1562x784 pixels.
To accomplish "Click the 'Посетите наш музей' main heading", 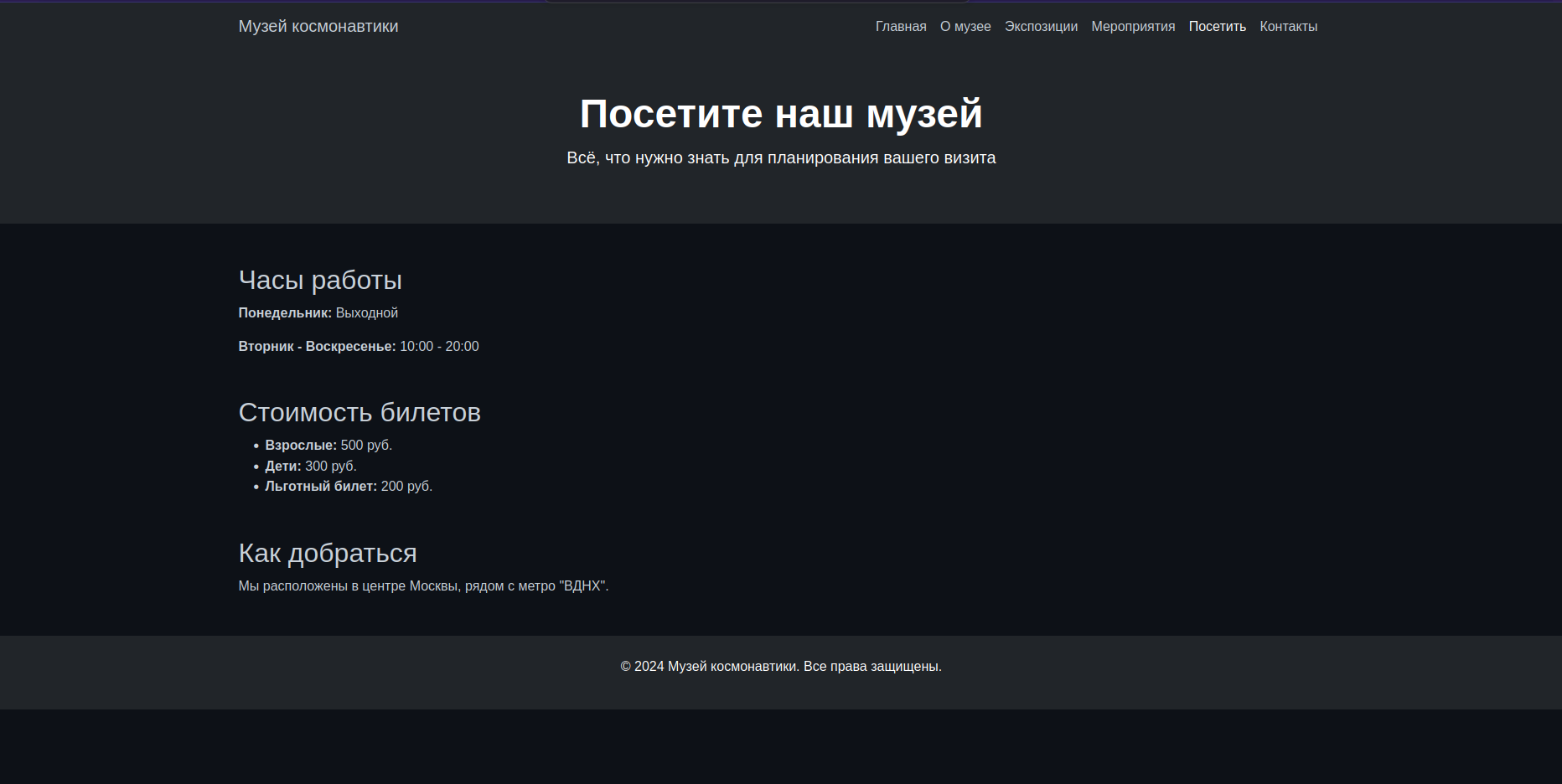I will click(x=781, y=114).
